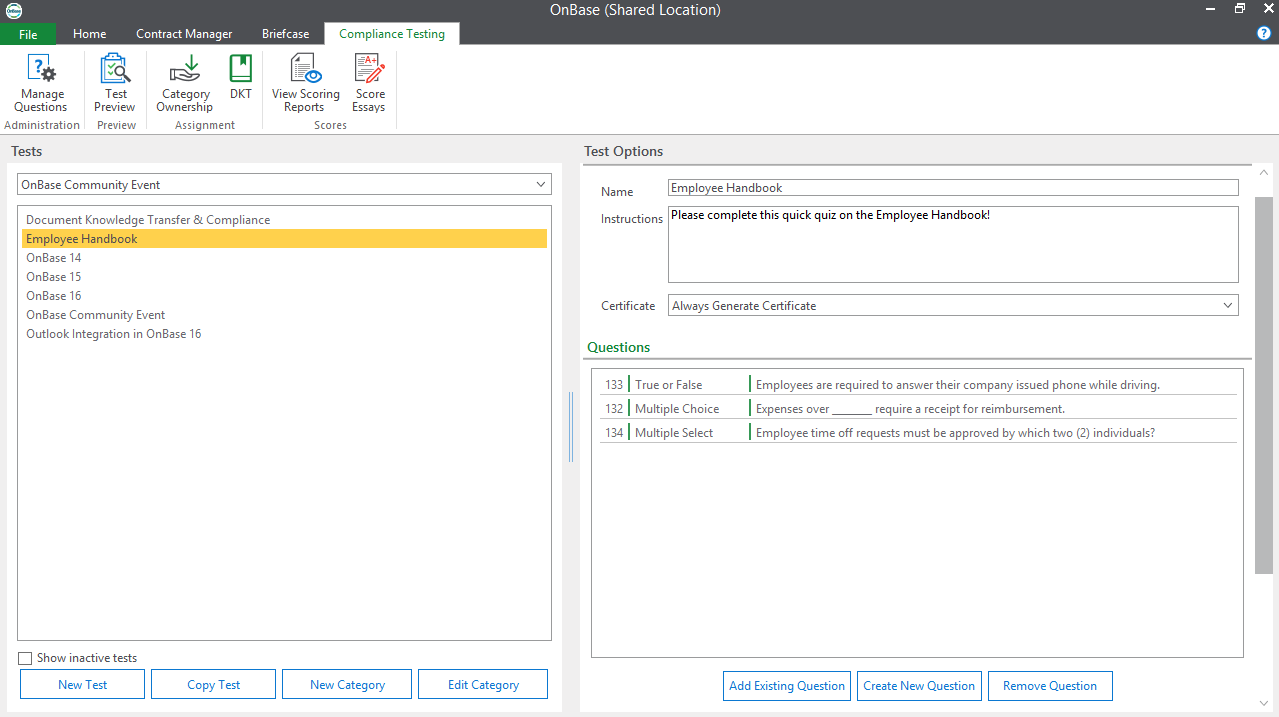Image resolution: width=1279 pixels, height=717 pixels.
Task: Switch to the Briefcase tab
Action: coord(286,34)
